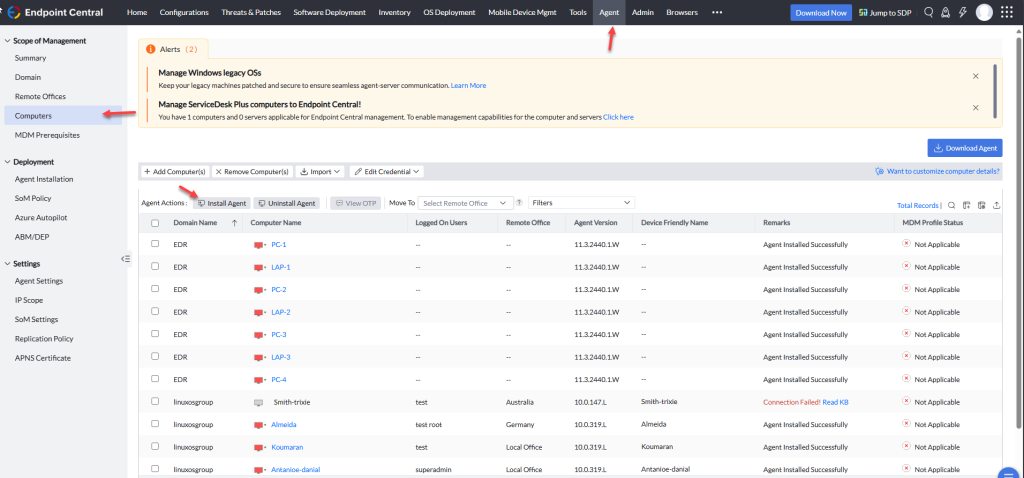1024x478 pixels.
Task: Click the Endpoint Central logo
Action: (x=13, y=12)
